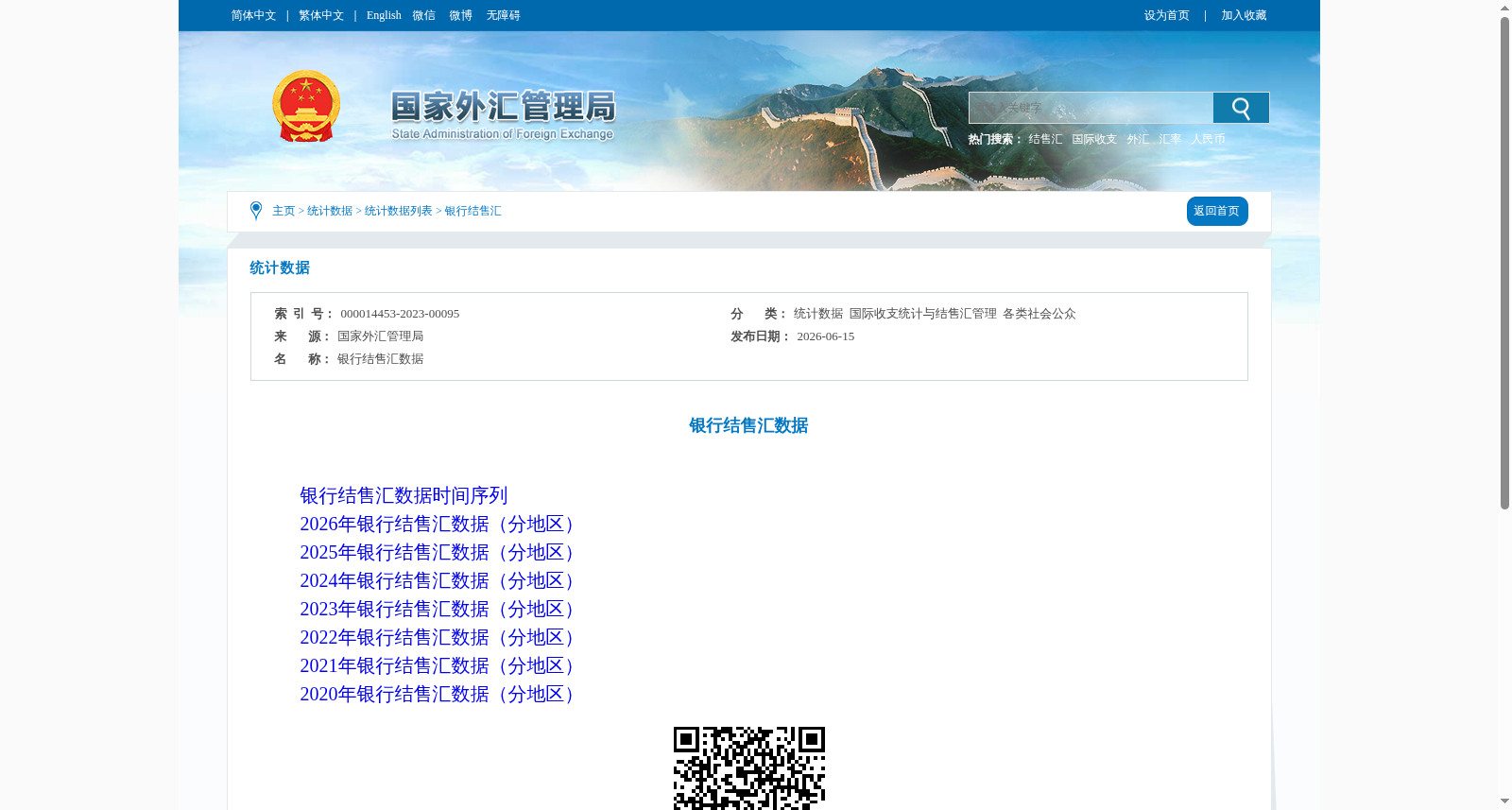Click the 国家外汇管理局 title logo
This screenshot has width=1512, height=810.
504,115
